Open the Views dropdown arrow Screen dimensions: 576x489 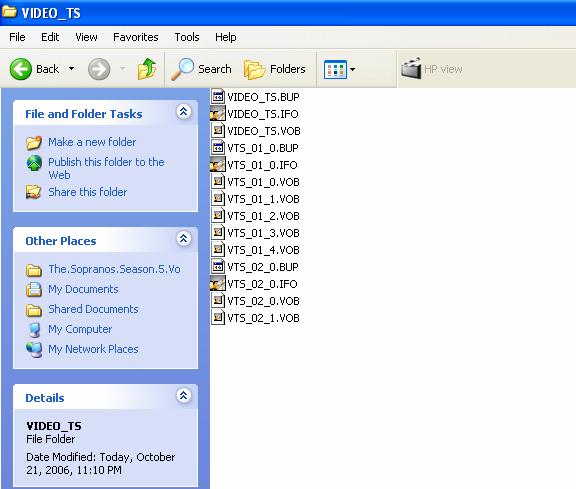coord(353,69)
